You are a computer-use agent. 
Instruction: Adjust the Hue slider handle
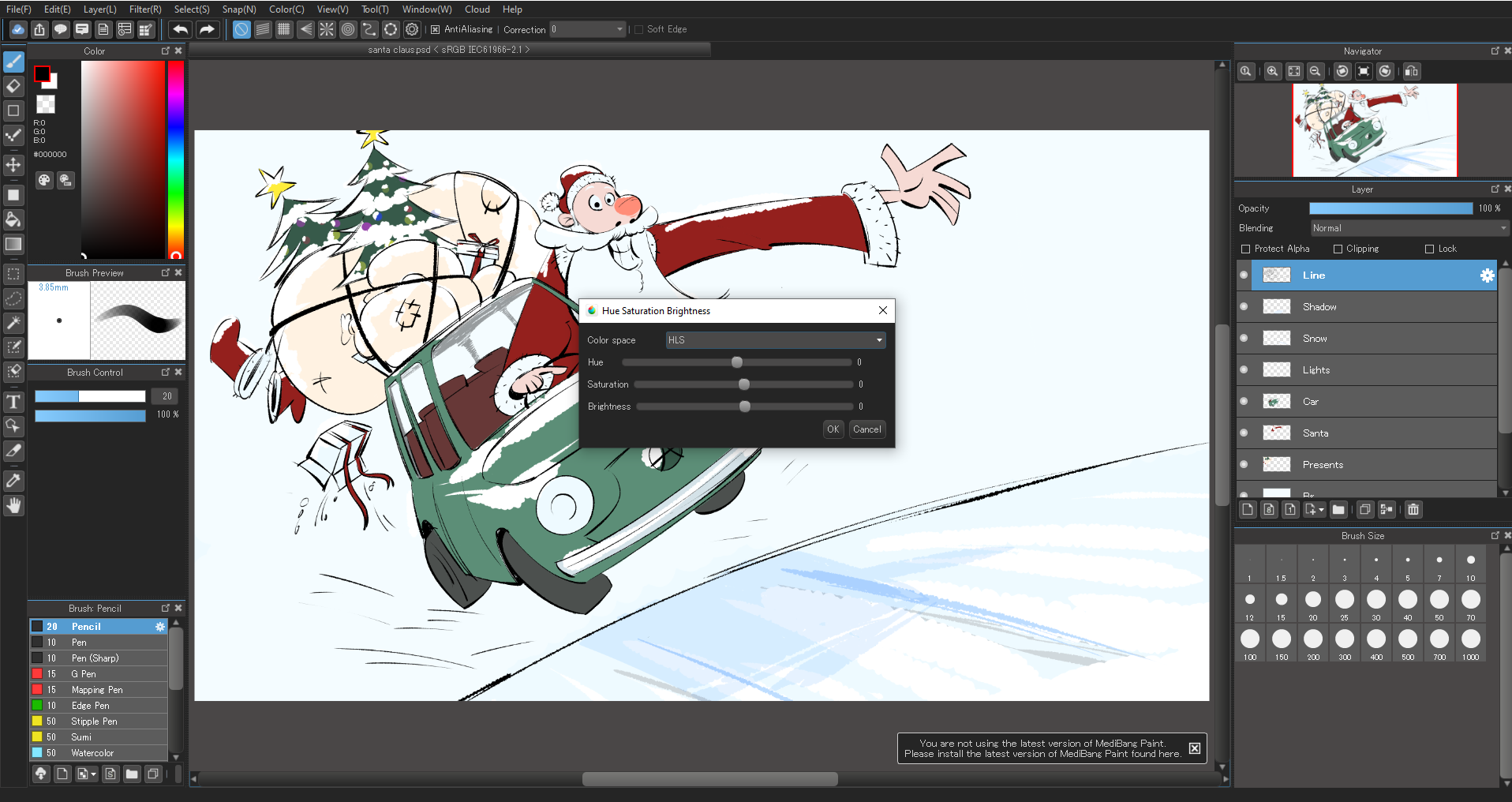click(737, 362)
